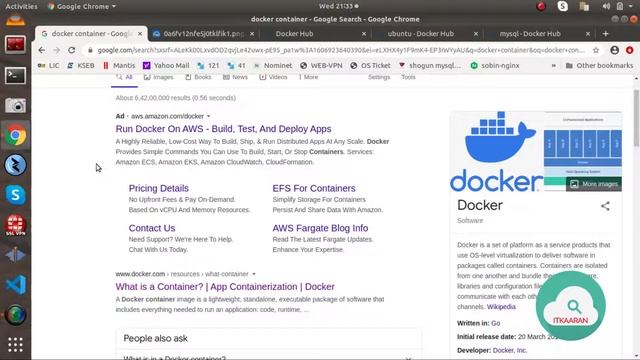Open the EFS For Containers sitelink
The height and width of the screenshot is (360, 640).
tap(314, 188)
